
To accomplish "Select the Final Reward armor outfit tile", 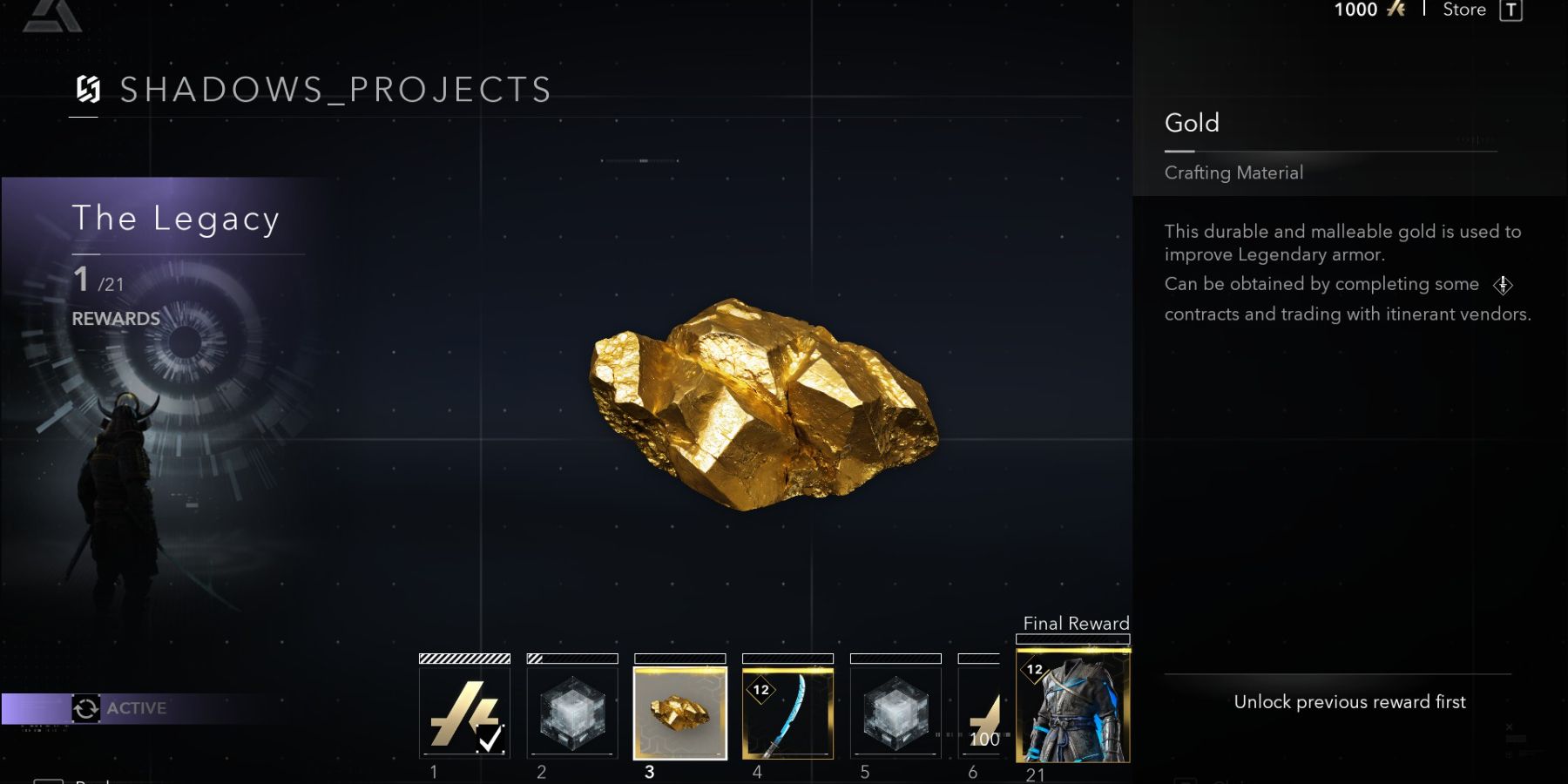I will point(1073,706).
